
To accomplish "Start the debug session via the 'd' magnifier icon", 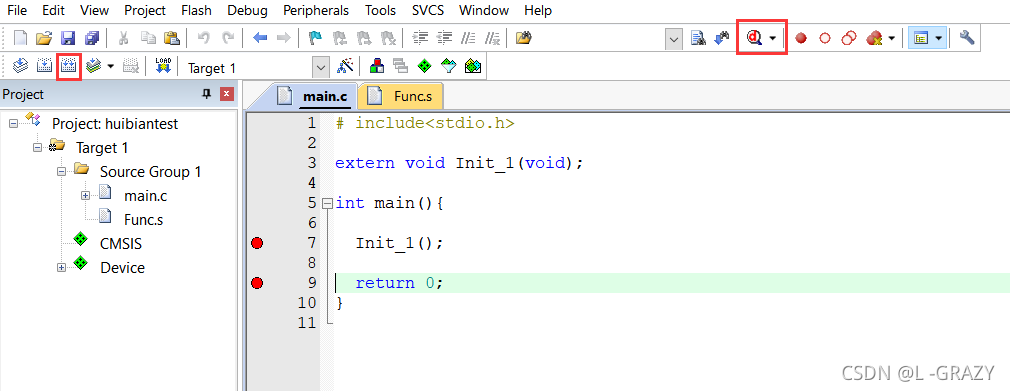I will 754,38.
